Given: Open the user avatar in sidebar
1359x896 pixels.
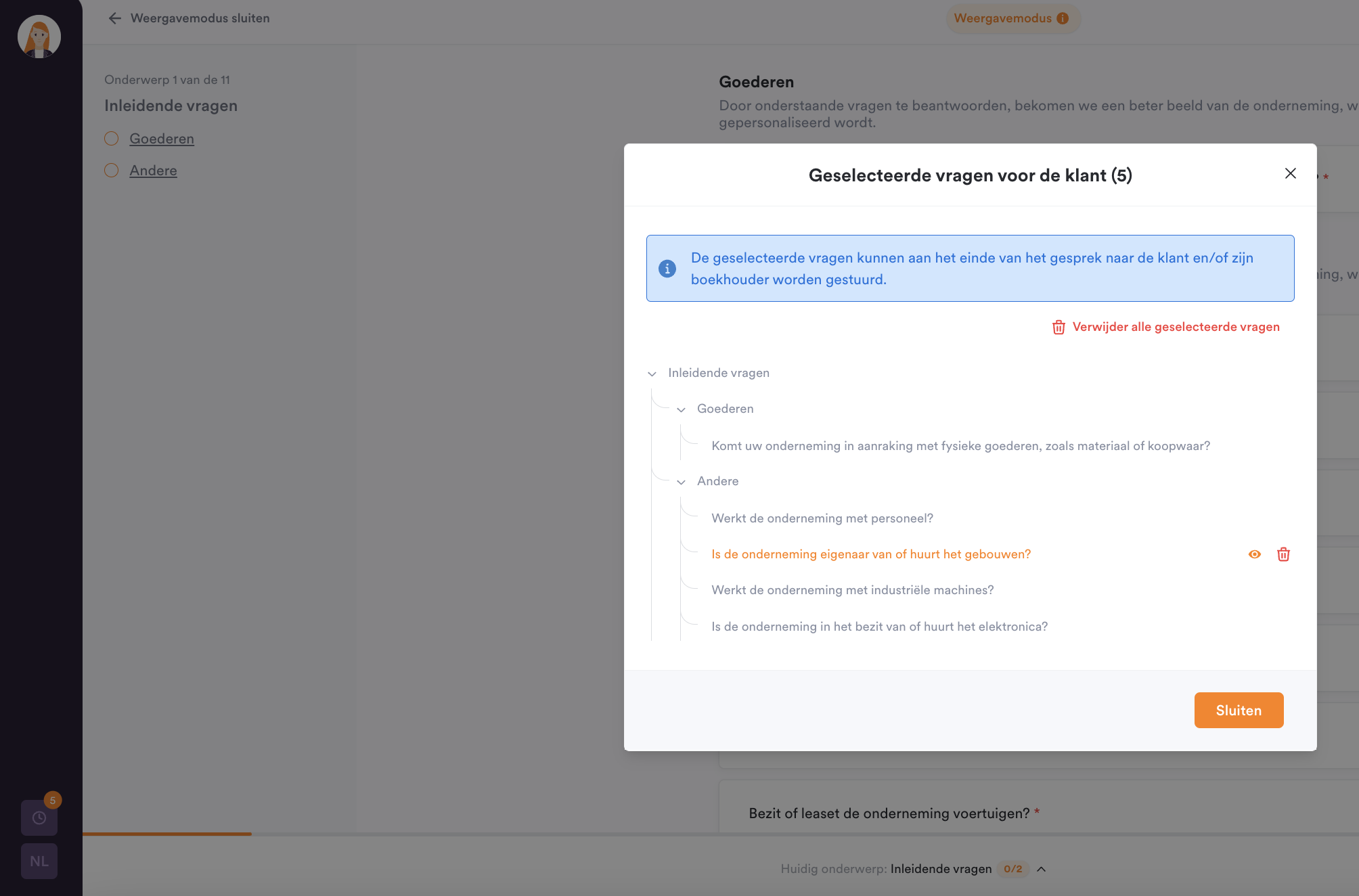Looking at the screenshot, I should click(39, 37).
